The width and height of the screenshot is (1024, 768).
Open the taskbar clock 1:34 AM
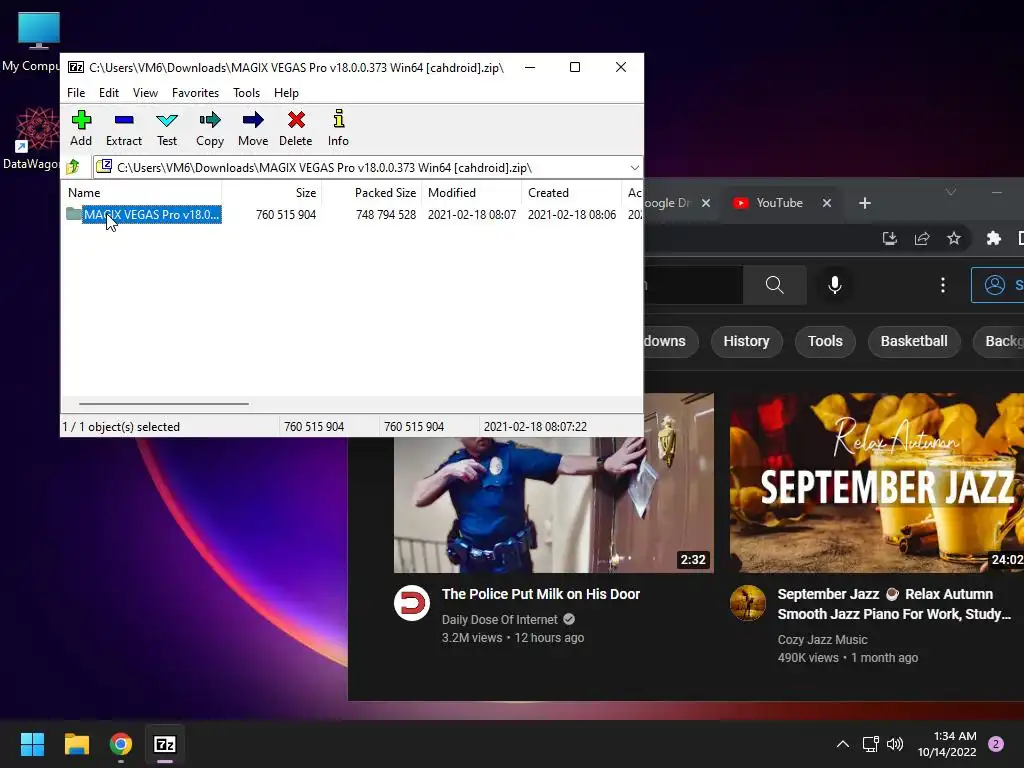(x=947, y=744)
